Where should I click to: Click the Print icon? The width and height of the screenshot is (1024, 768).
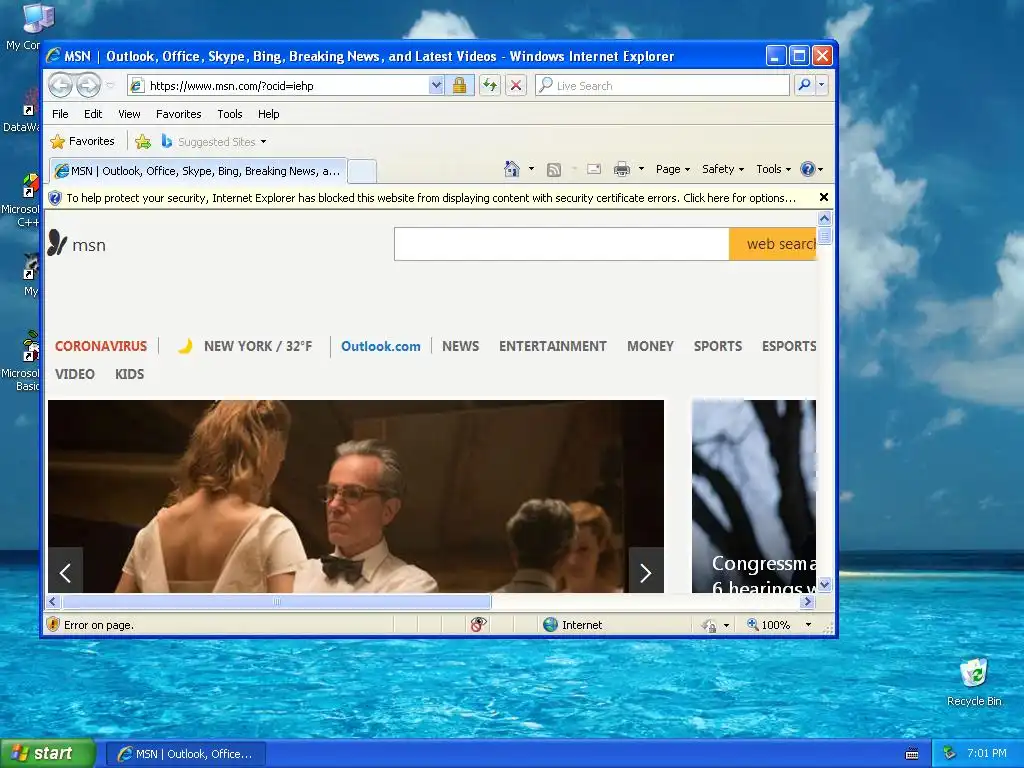click(622, 169)
